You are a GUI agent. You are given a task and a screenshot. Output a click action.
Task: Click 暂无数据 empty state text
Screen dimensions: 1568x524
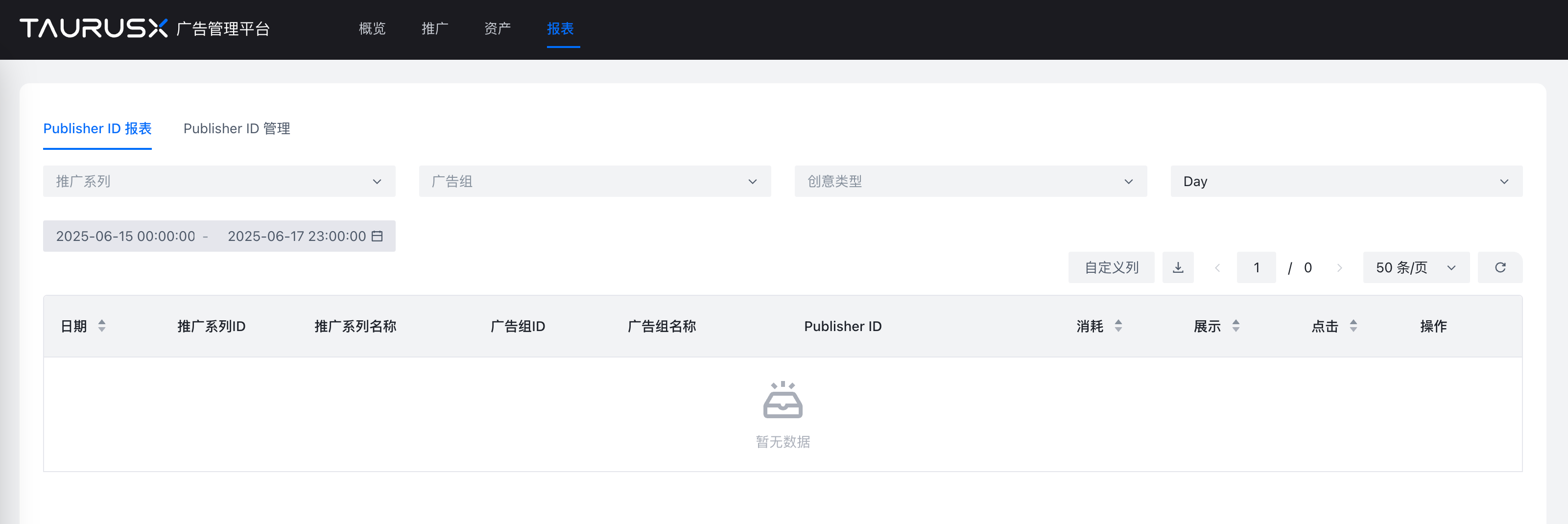point(783,442)
